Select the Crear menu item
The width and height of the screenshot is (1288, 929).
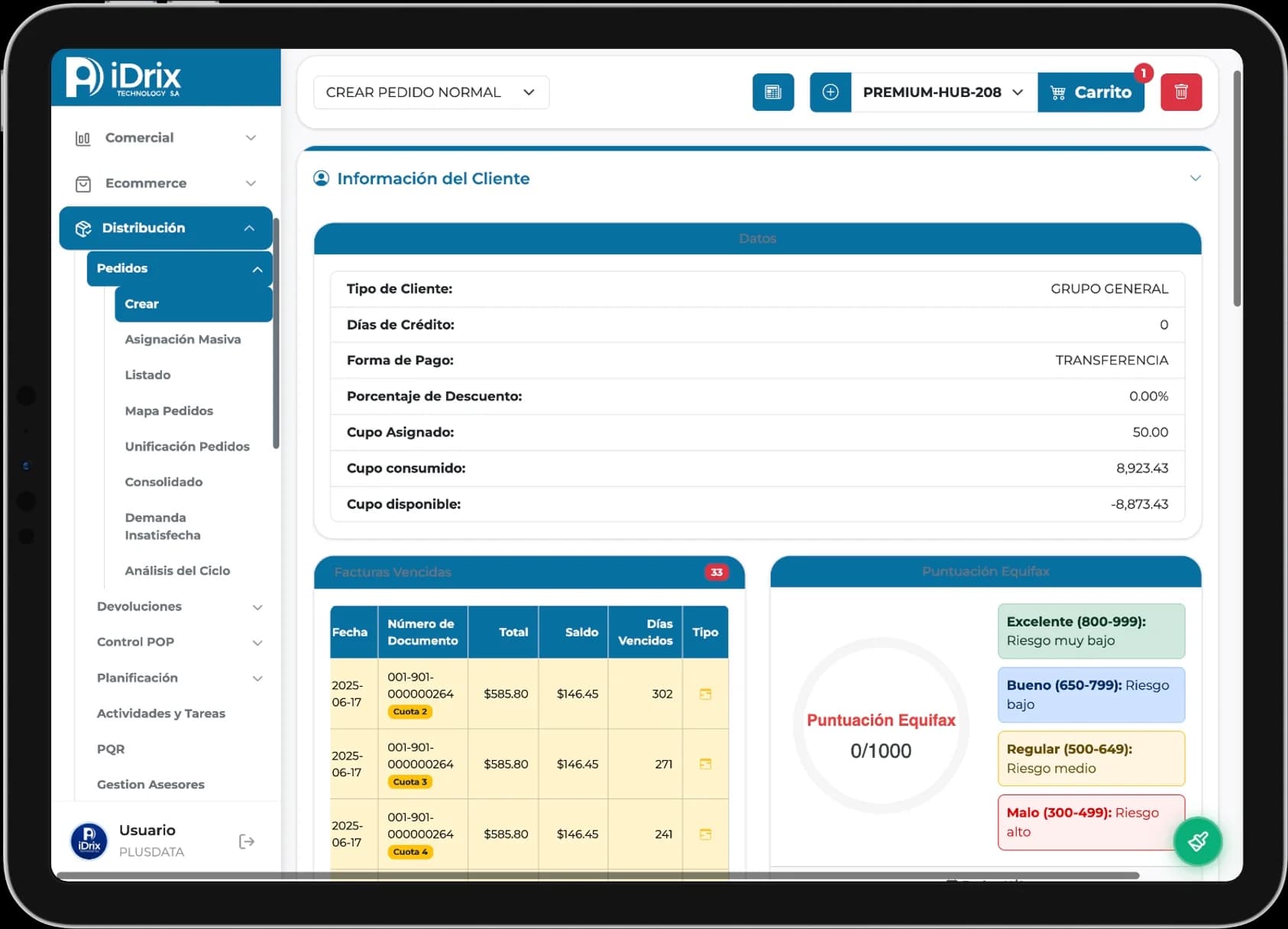click(x=193, y=304)
